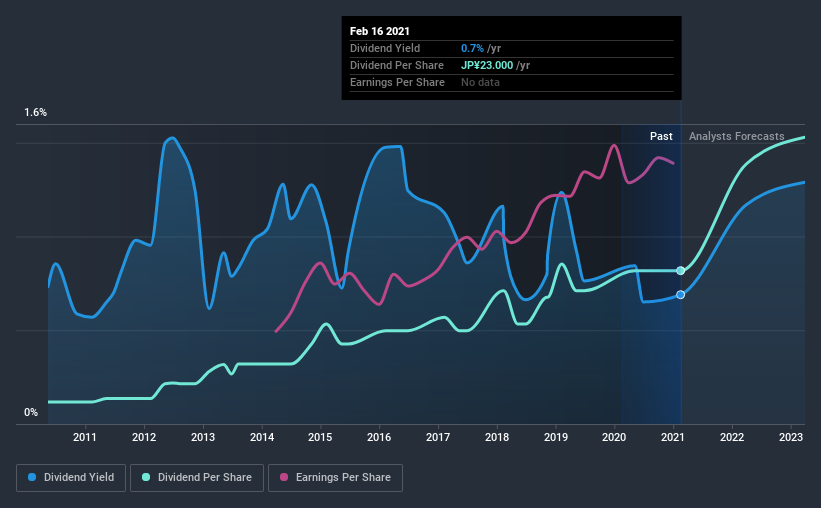Select the 2011 label on the x-axis
This screenshot has height=508, width=821.
85,437
